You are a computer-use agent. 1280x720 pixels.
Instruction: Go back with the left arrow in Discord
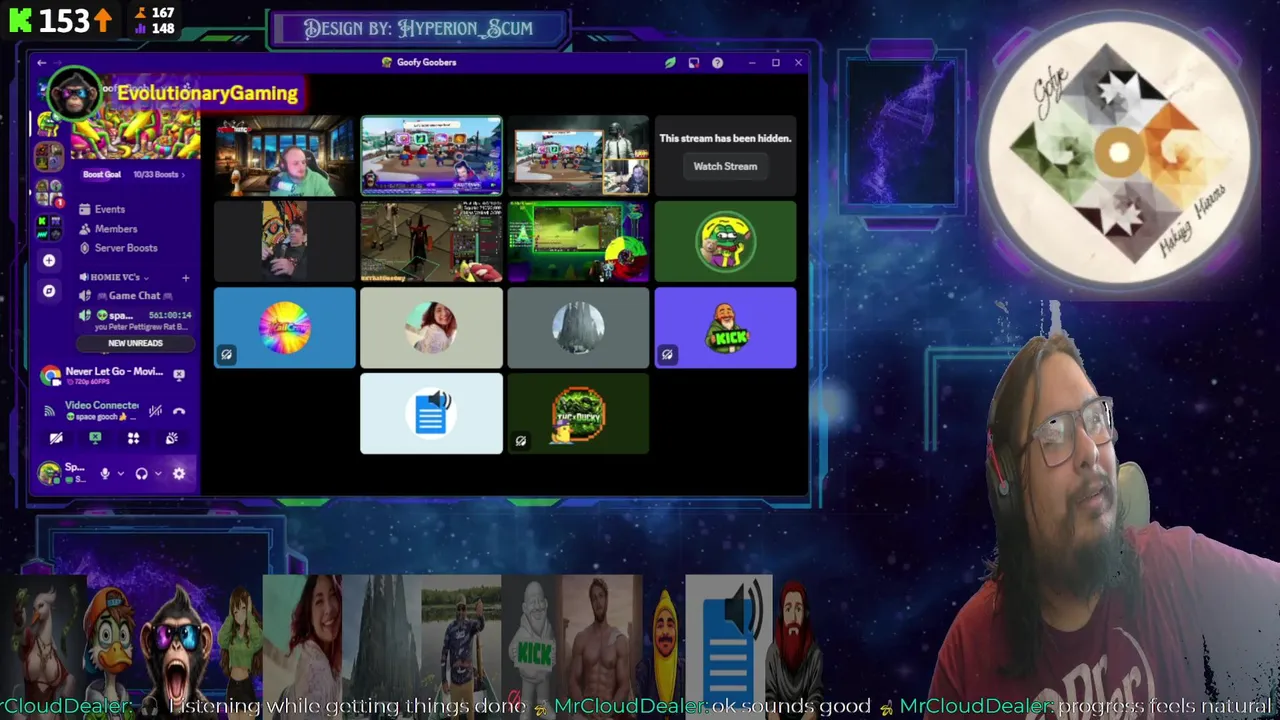[41, 63]
